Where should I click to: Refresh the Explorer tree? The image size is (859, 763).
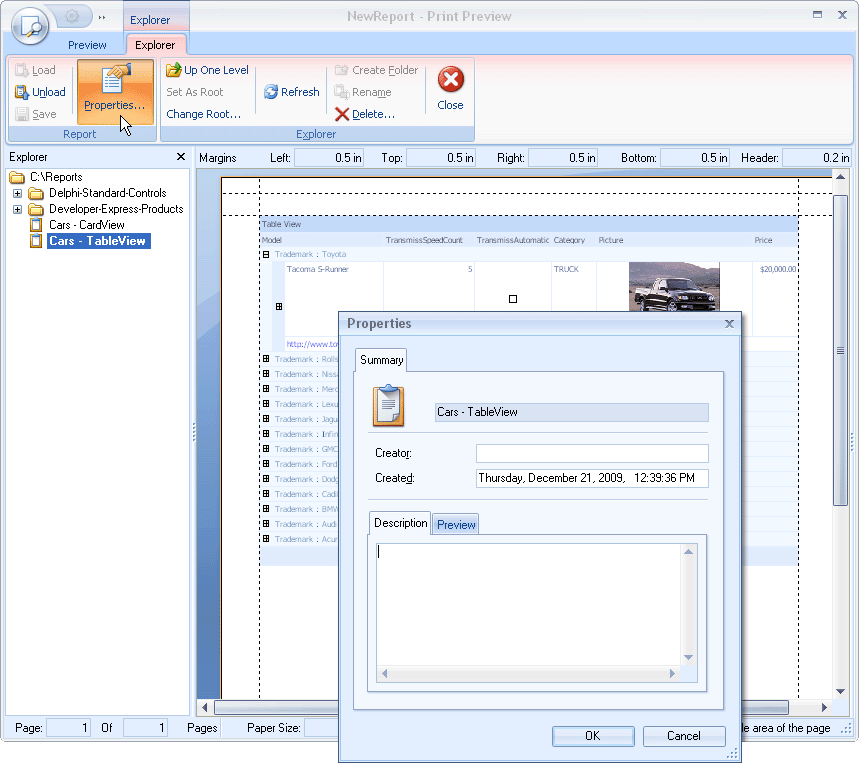click(x=291, y=92)
